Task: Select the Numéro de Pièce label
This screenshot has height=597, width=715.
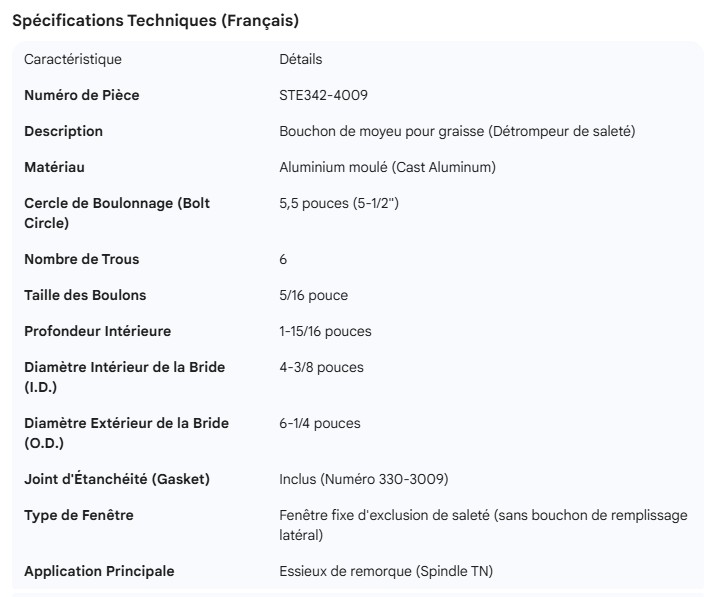Action: (82, 95)
